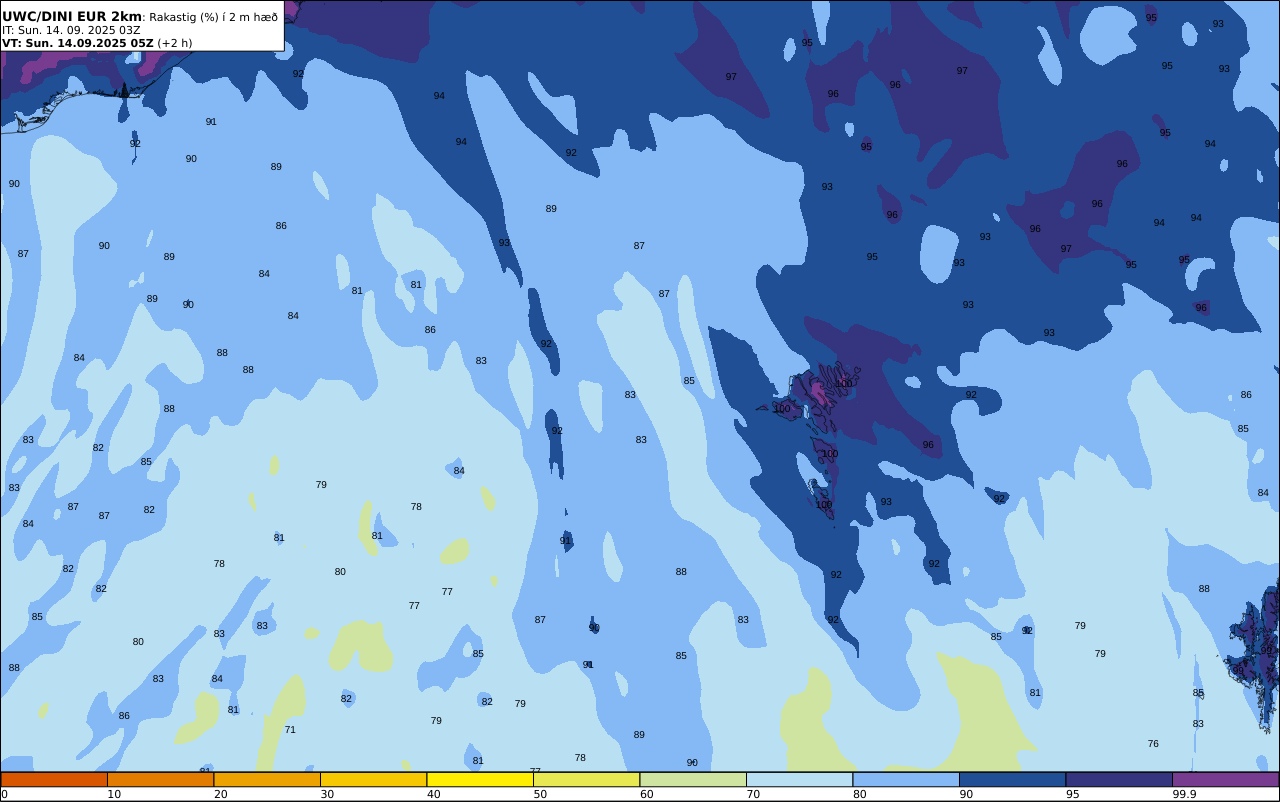Click the "VT: Sun. 14.09.2025 05Z" line

coord(77,43)
